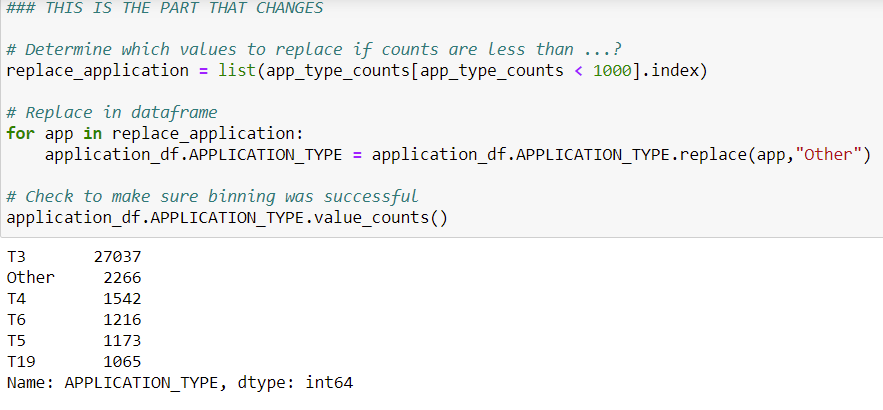Screen dimensions: 883x410
Task: Click the variable replace_application in its assignment line
Action: (x=97, y=71)
